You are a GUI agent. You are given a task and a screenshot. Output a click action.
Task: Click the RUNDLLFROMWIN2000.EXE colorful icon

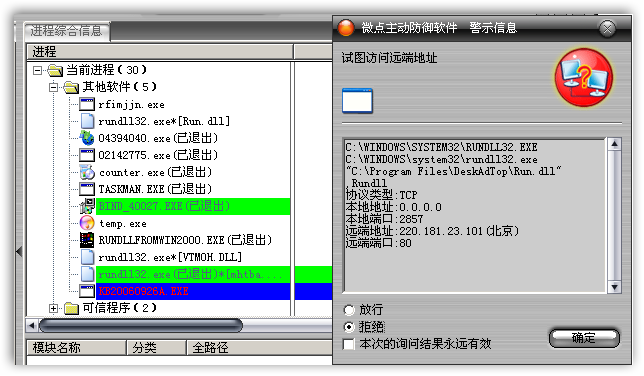pos(87,240)
